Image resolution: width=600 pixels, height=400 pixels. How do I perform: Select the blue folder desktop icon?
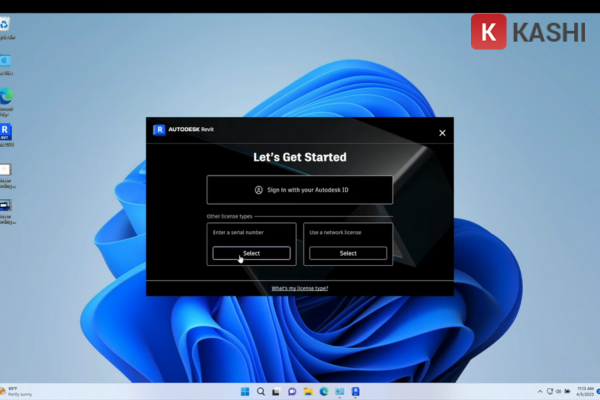pos(5,65)
